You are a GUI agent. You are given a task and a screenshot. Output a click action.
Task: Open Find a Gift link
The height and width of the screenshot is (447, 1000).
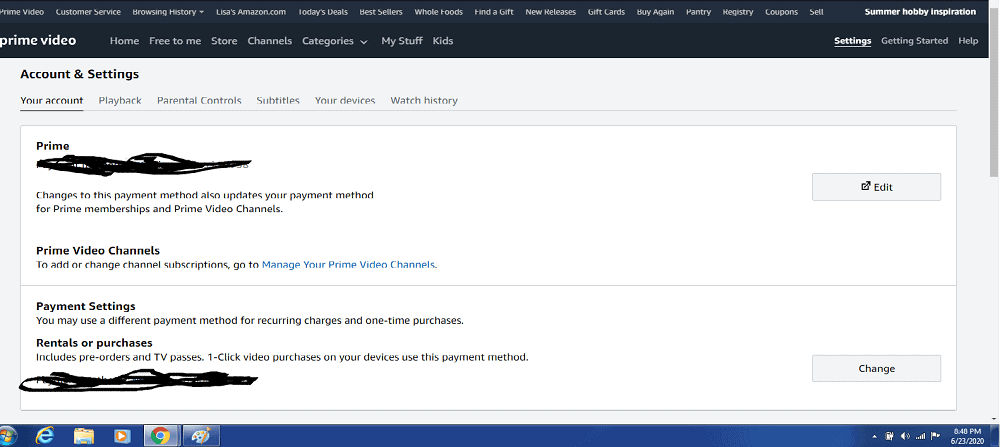tap(494, 12)
